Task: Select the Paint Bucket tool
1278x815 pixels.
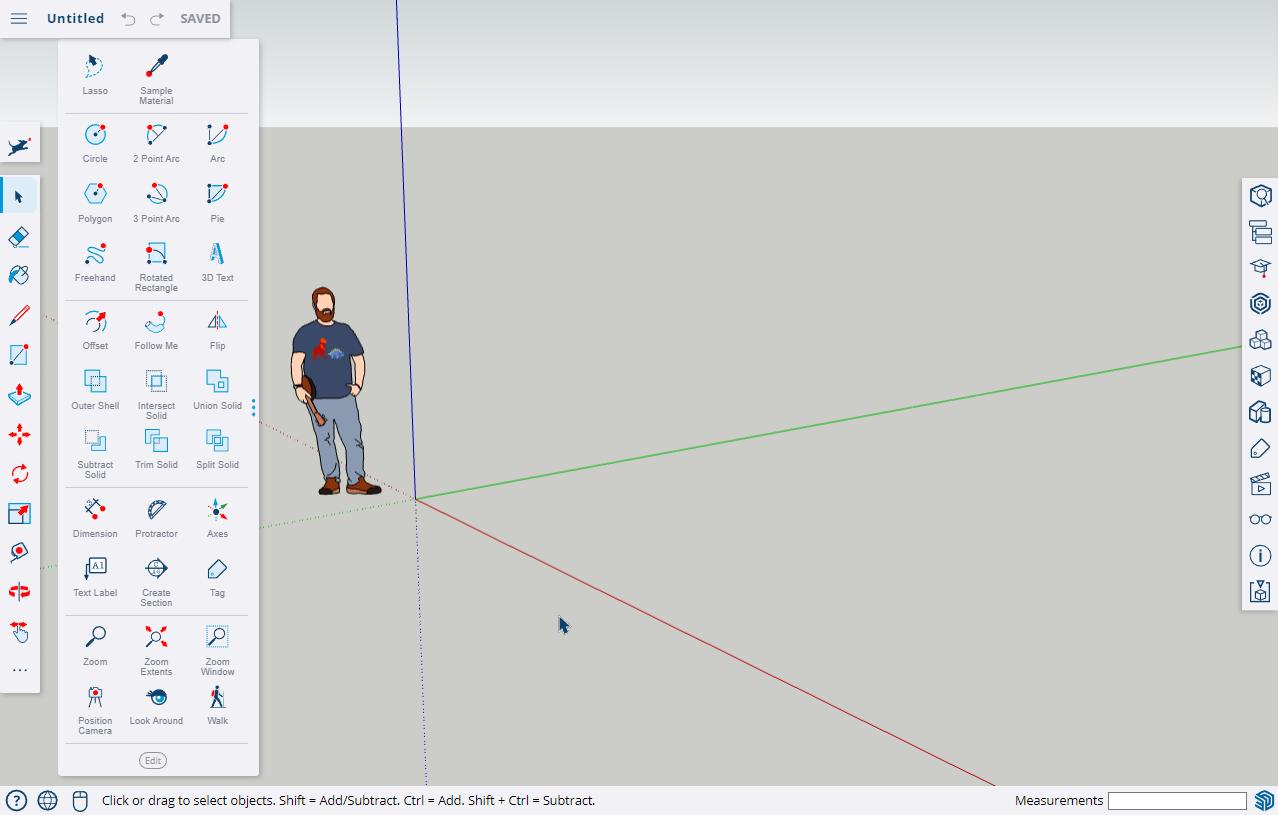Action: (19, 275)
